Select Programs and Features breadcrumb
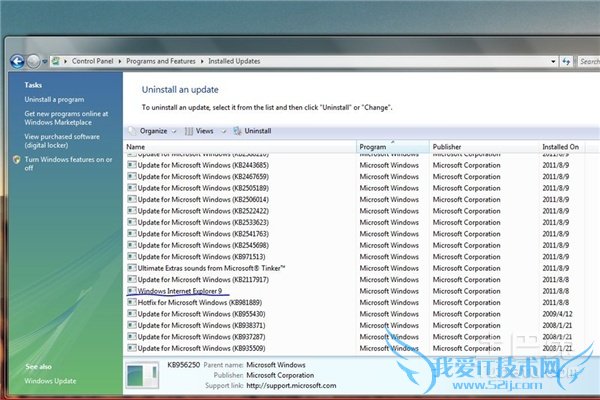Viewport: 600px width, 400px height. click(161, 61)
